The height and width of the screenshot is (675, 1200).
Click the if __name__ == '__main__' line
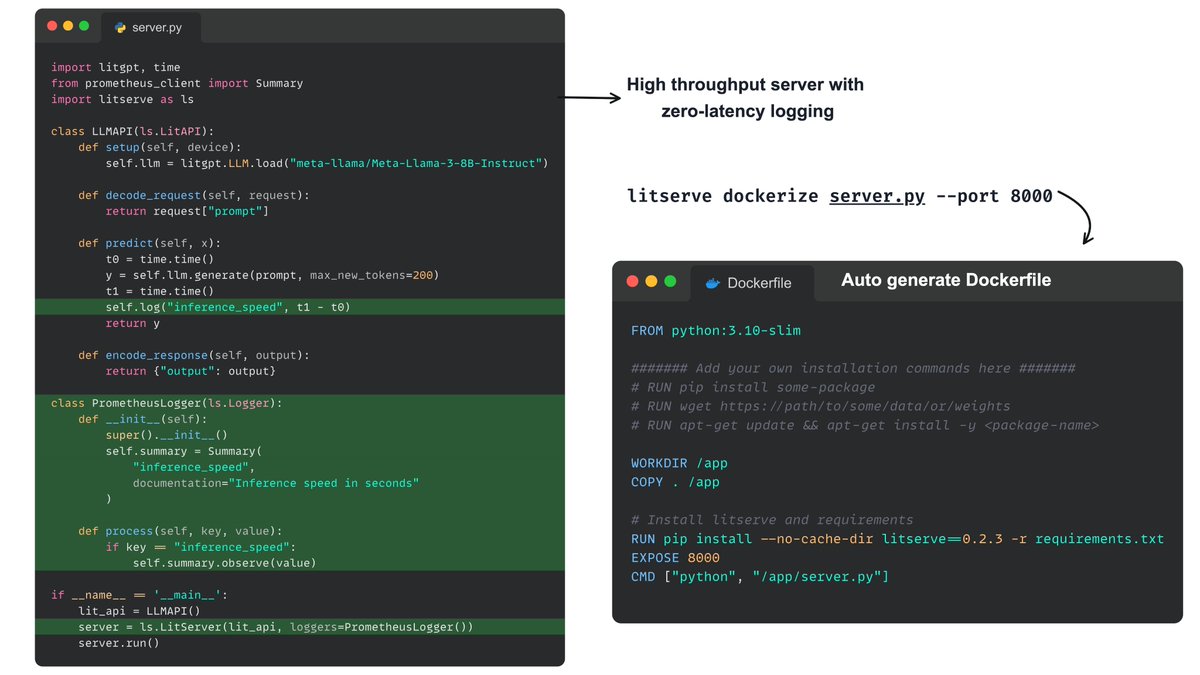(140, 595)
